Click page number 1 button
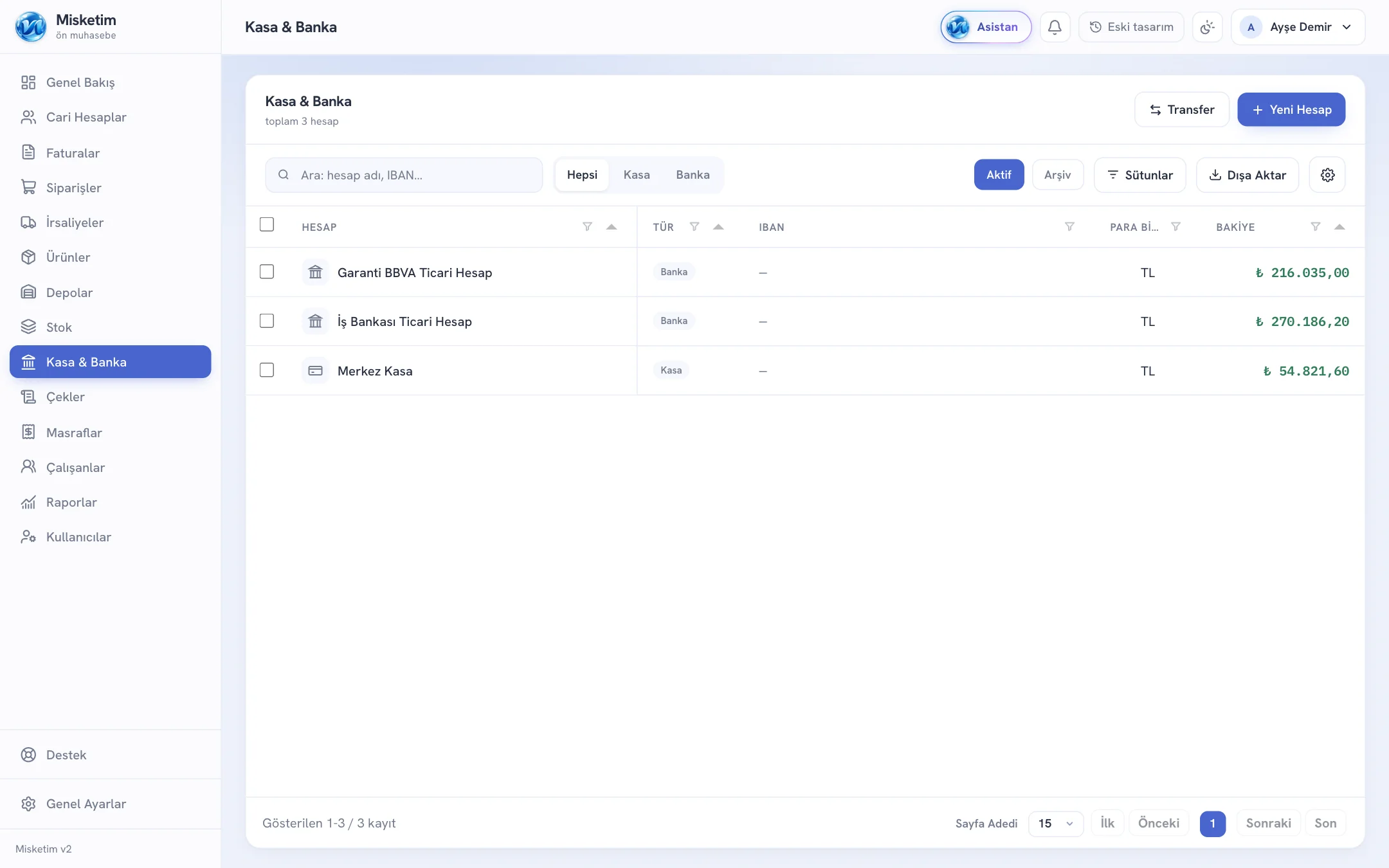The image size is (1389, 868). pos(1213,824)
